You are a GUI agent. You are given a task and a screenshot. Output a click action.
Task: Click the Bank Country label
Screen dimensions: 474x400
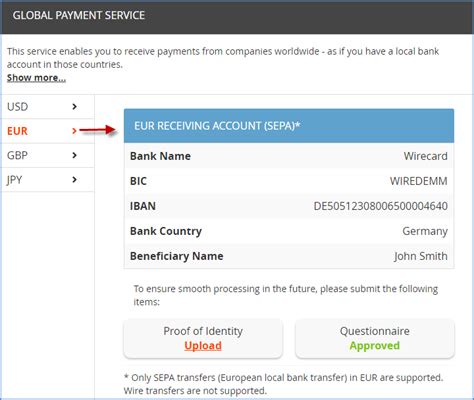tap(166, 231)
